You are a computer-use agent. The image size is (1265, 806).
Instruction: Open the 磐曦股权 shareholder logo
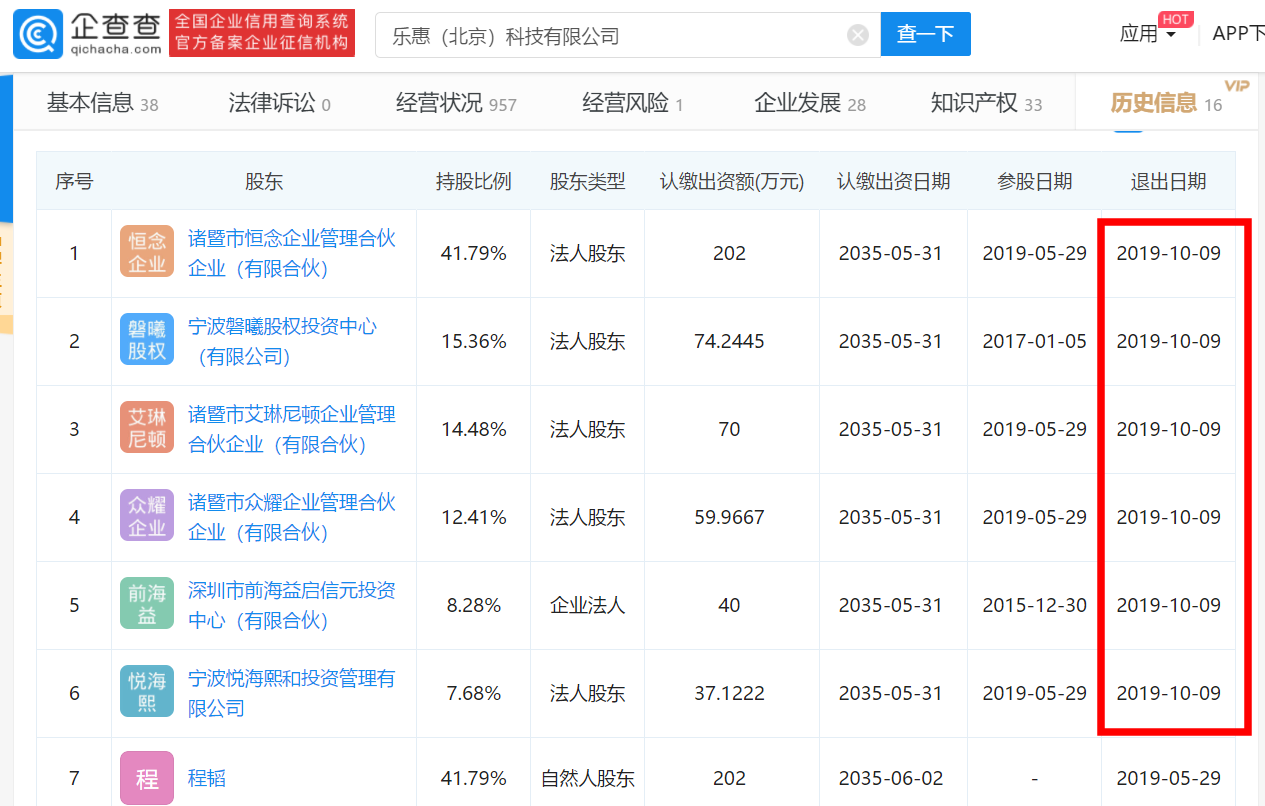click(147, 341)
